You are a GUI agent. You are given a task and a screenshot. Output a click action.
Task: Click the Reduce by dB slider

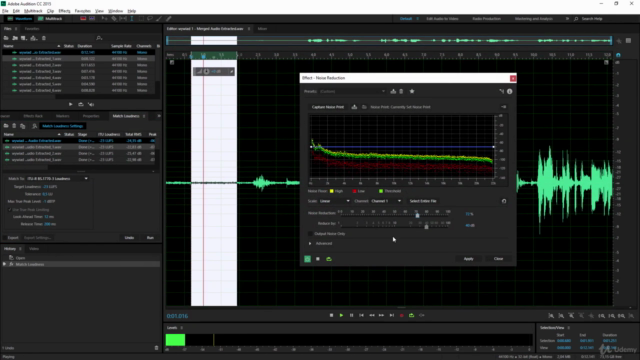[x=427, y=227]
